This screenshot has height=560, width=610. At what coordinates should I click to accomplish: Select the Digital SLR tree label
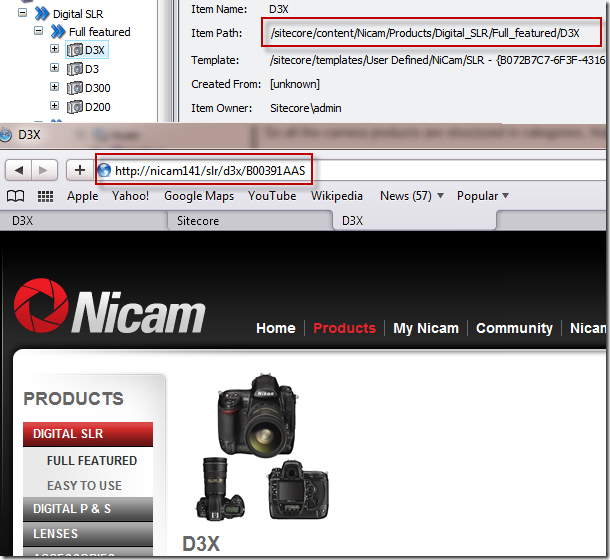tap(78, 14)
